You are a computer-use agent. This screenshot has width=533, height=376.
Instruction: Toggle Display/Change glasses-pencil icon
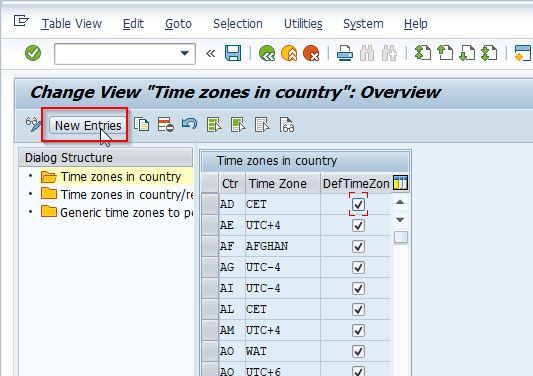coord(33,125)
